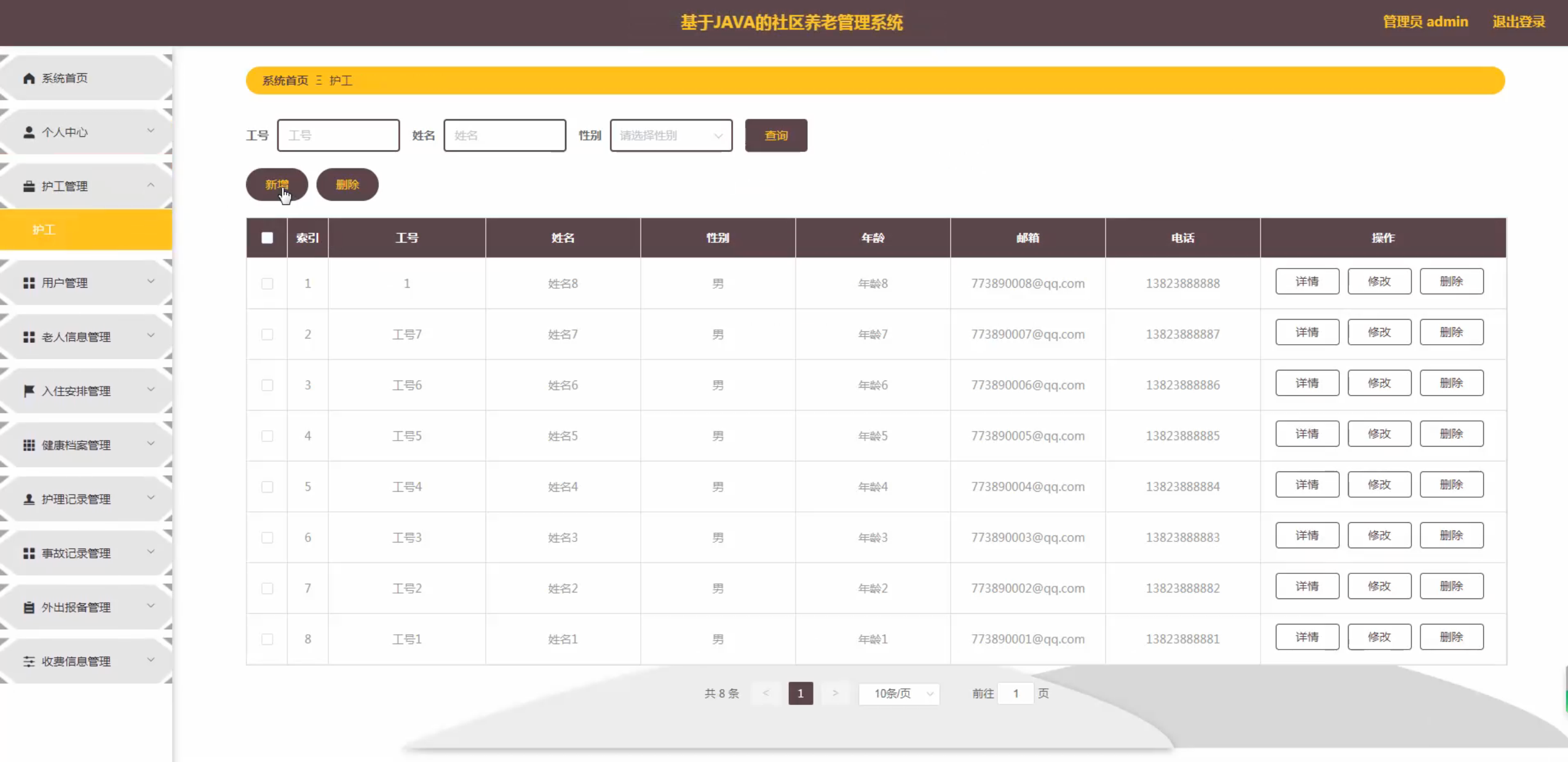Click 系统首页 in the breadcrumb

click(285, 81)
